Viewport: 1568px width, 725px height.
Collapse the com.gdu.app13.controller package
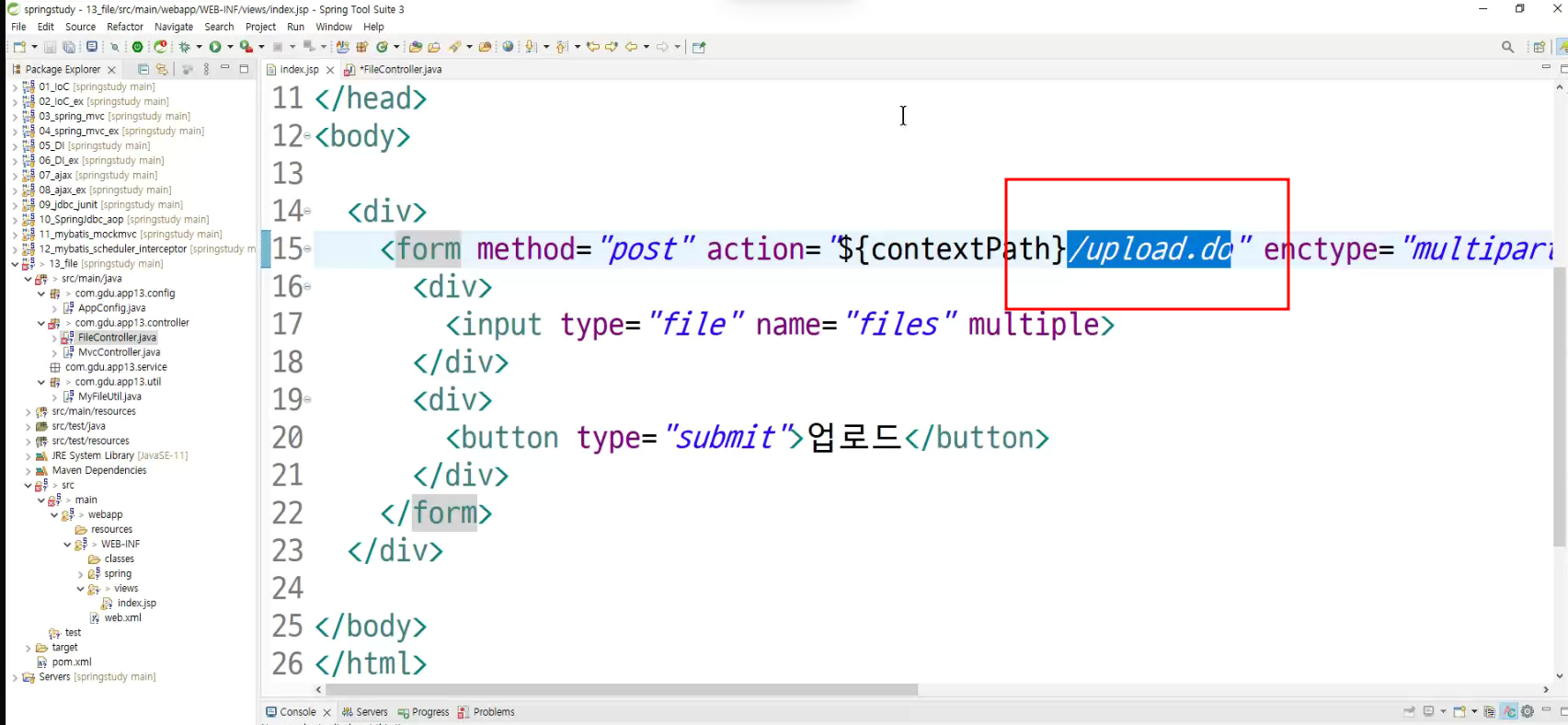[41, 323]
